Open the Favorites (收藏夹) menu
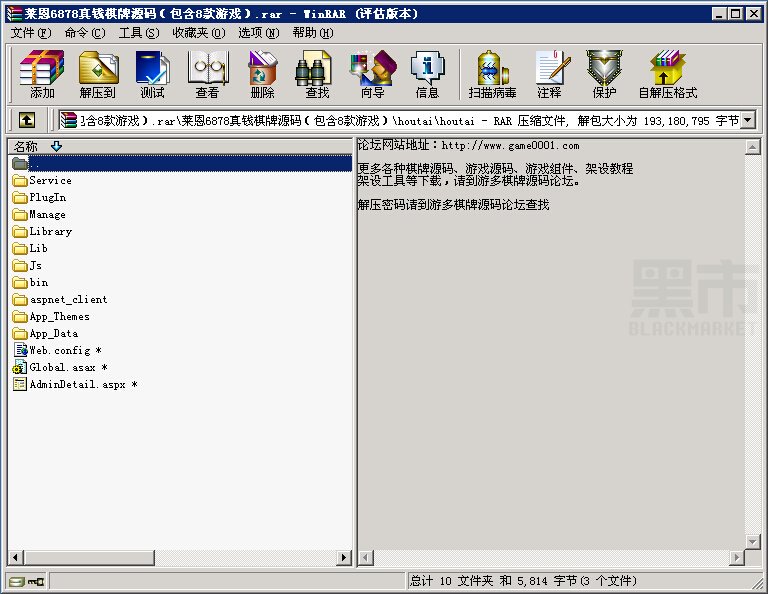The height and width of the screenshot is (594, 768). click(199, 33)
